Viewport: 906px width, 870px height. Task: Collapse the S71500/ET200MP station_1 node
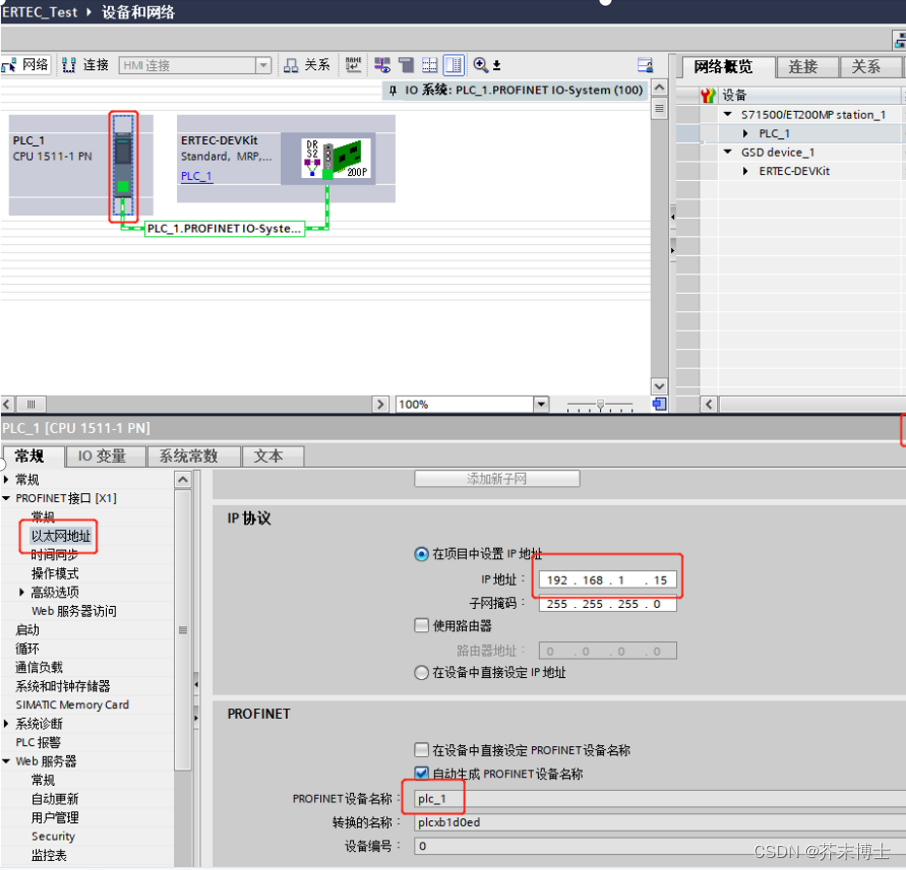(x=727, y=114)
